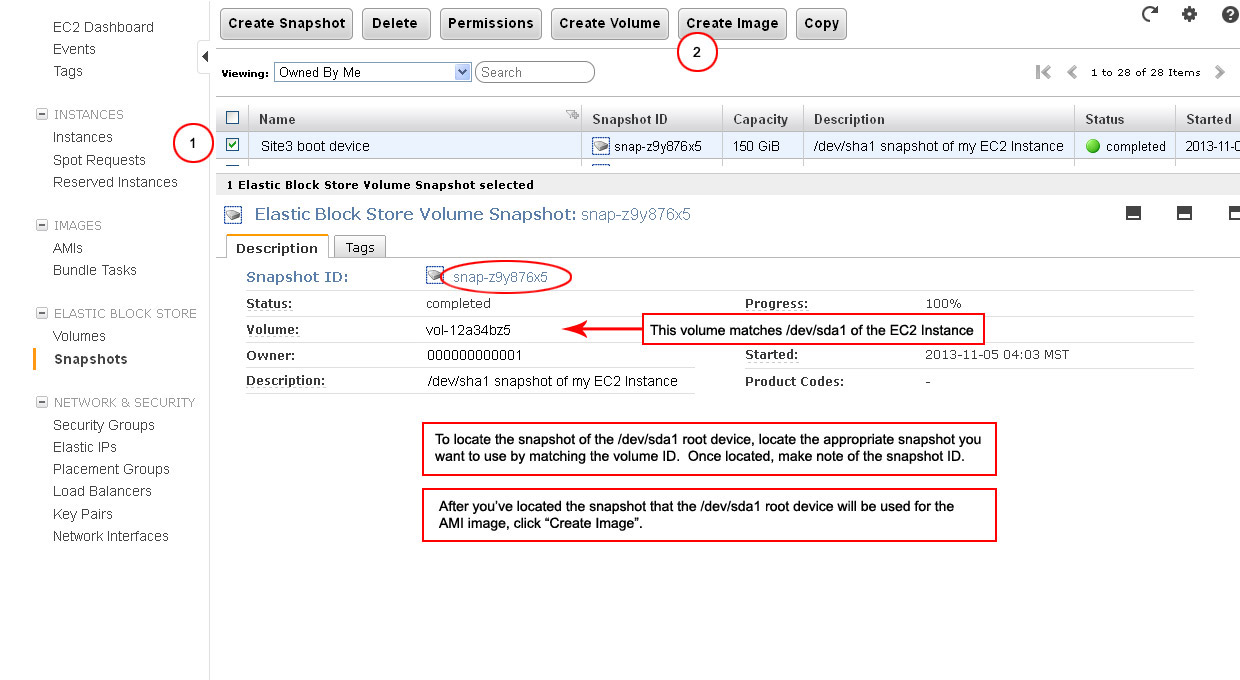Screen dimensions: 1240x680
Task: Click the Create Image button
Action: [732, 23]
